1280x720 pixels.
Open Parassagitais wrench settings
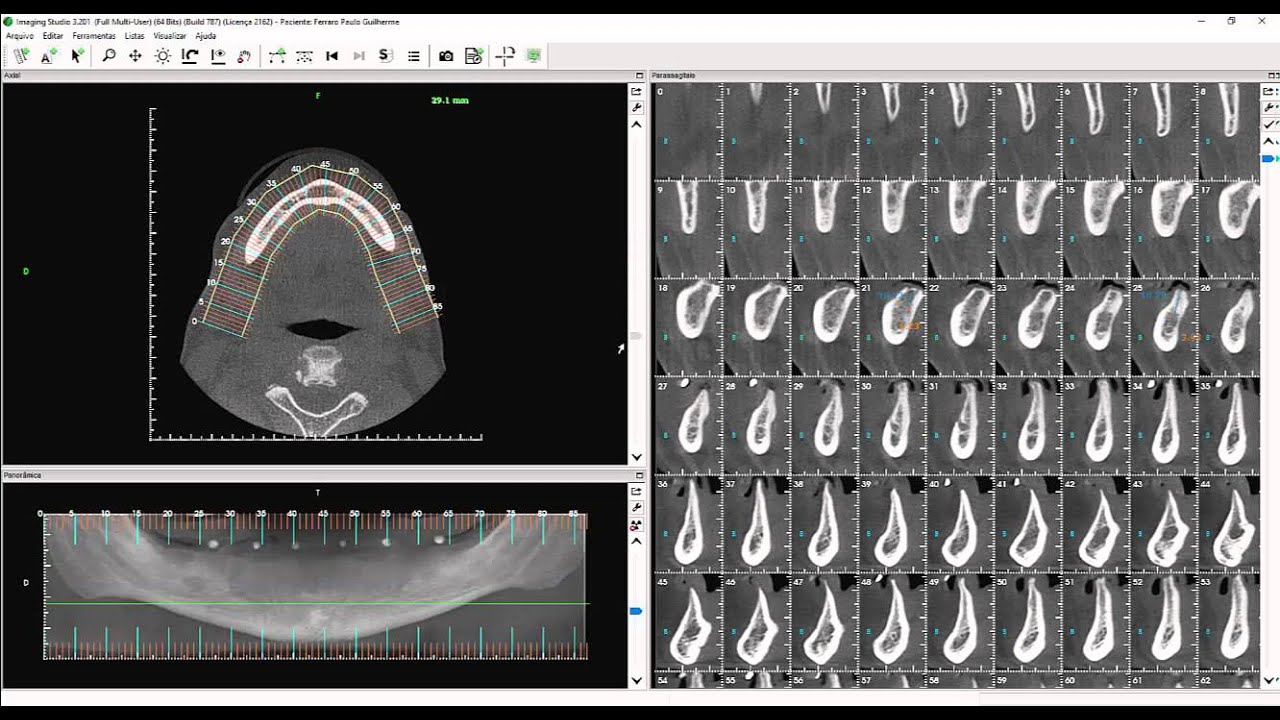point(1269,107)
